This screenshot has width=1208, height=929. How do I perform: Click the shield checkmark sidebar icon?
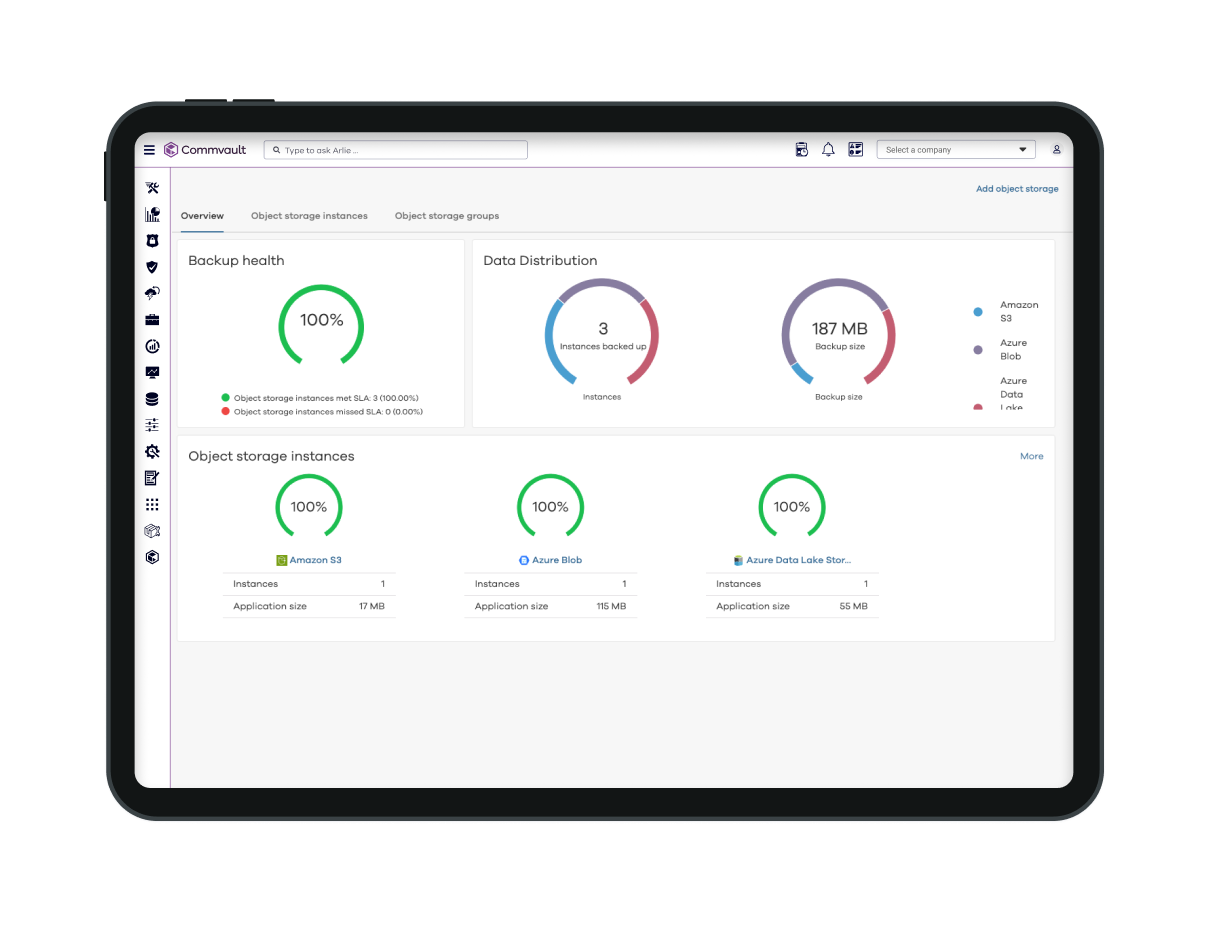[x=152, y=267]
